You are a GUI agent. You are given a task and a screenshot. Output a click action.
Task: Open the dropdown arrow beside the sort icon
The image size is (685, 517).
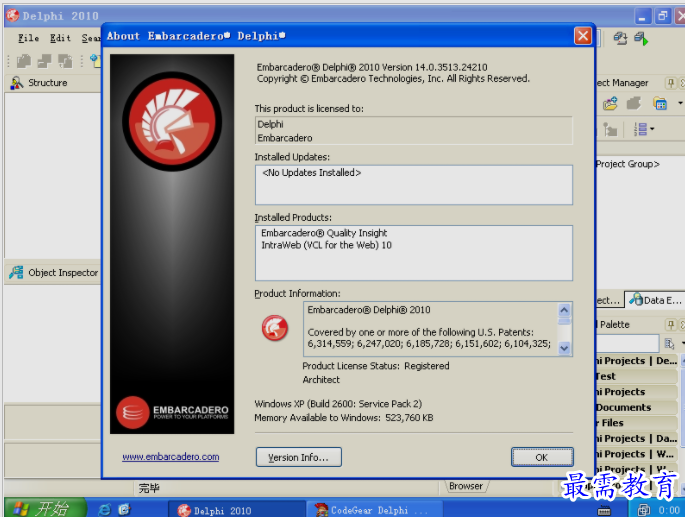tap(652, 129)
